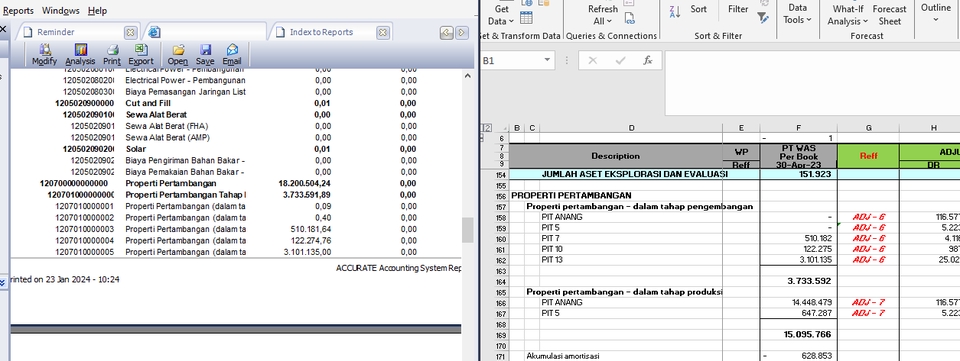Click Enter checkmark in formula bar

[x=621, y=61]
